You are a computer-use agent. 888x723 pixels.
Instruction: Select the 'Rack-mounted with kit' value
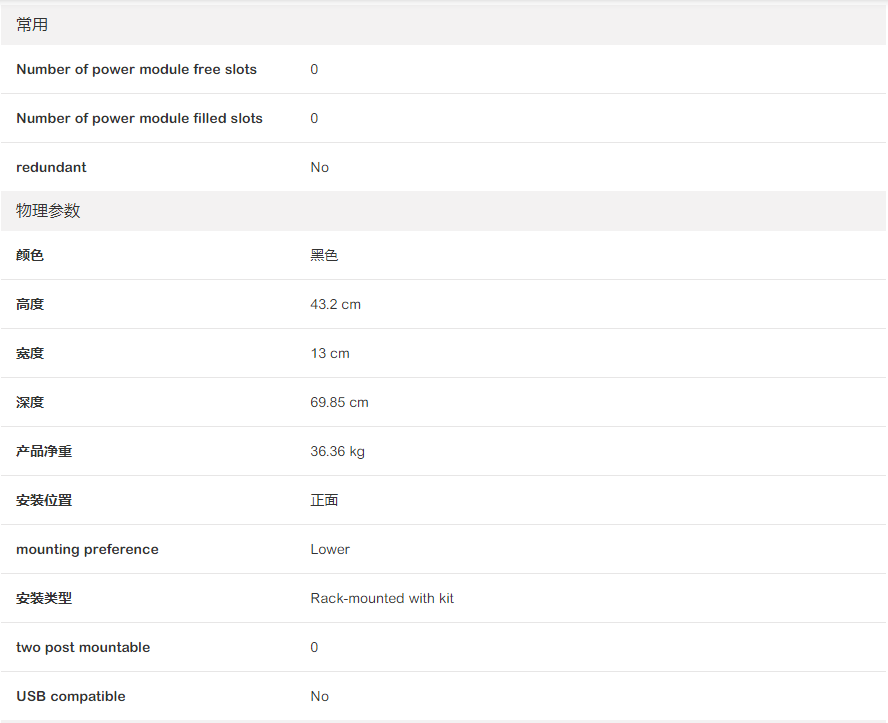pos(382,598)
